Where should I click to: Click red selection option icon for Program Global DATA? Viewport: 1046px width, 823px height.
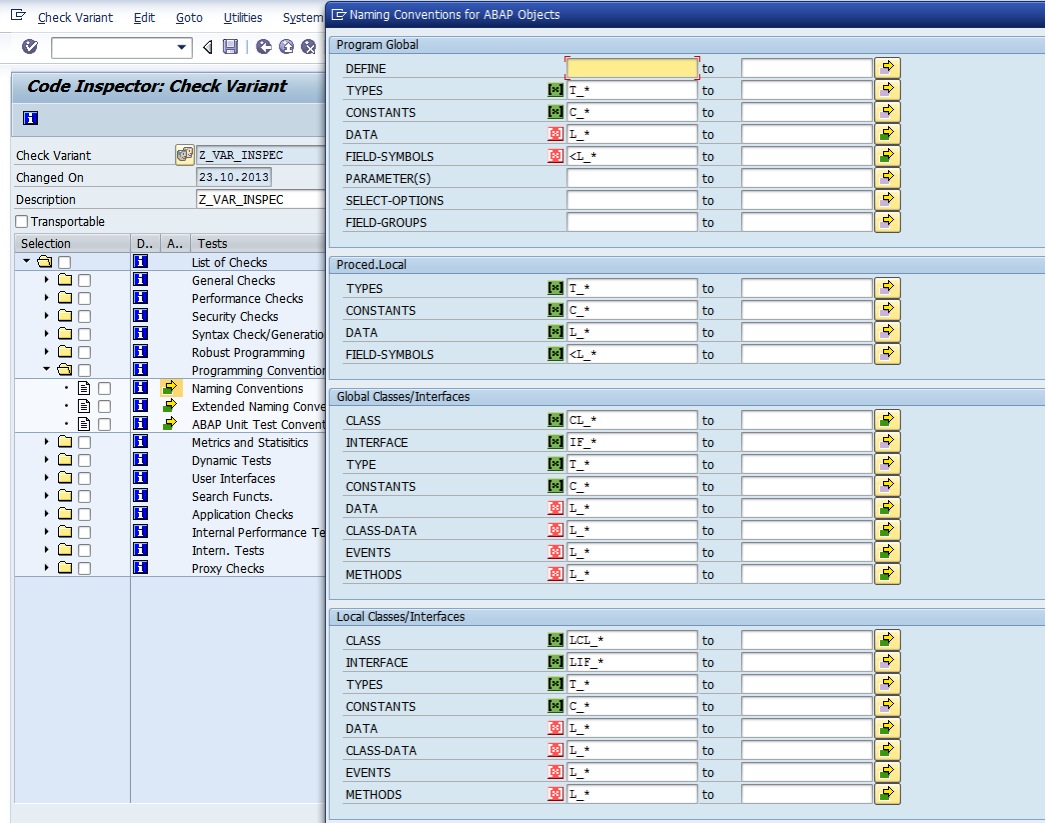(556, 133)
